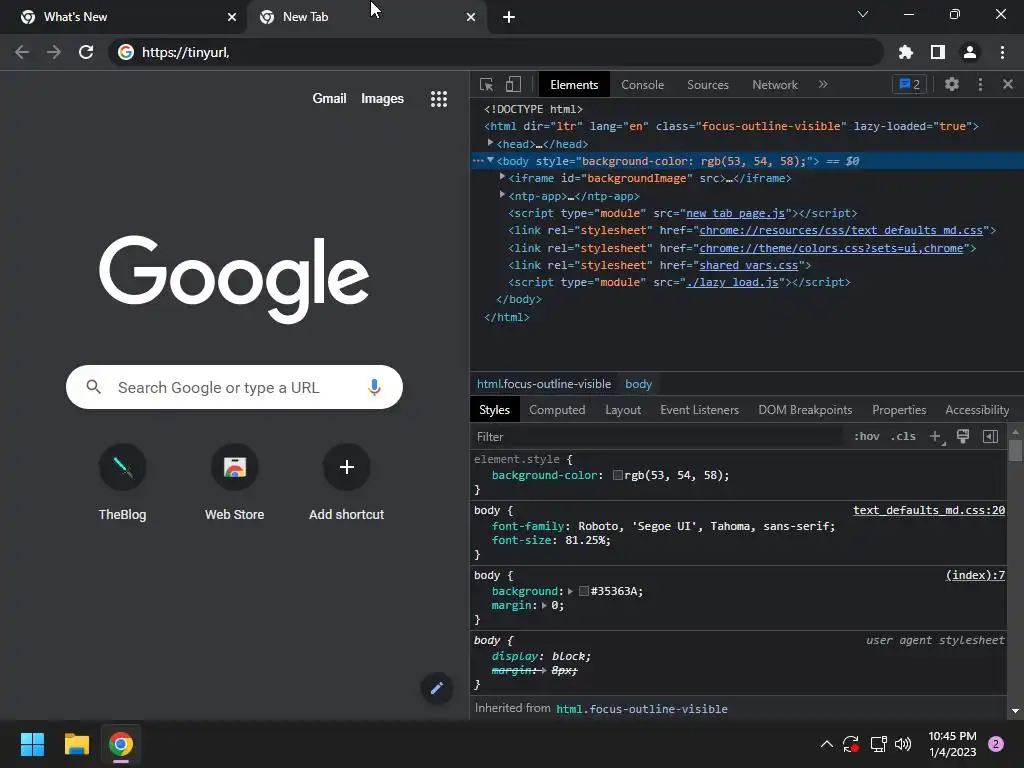1024x768 pixels.
Task: Click the styles pane scrollbar thumb
Action: pyautogui.click(x=1015, y=451)
